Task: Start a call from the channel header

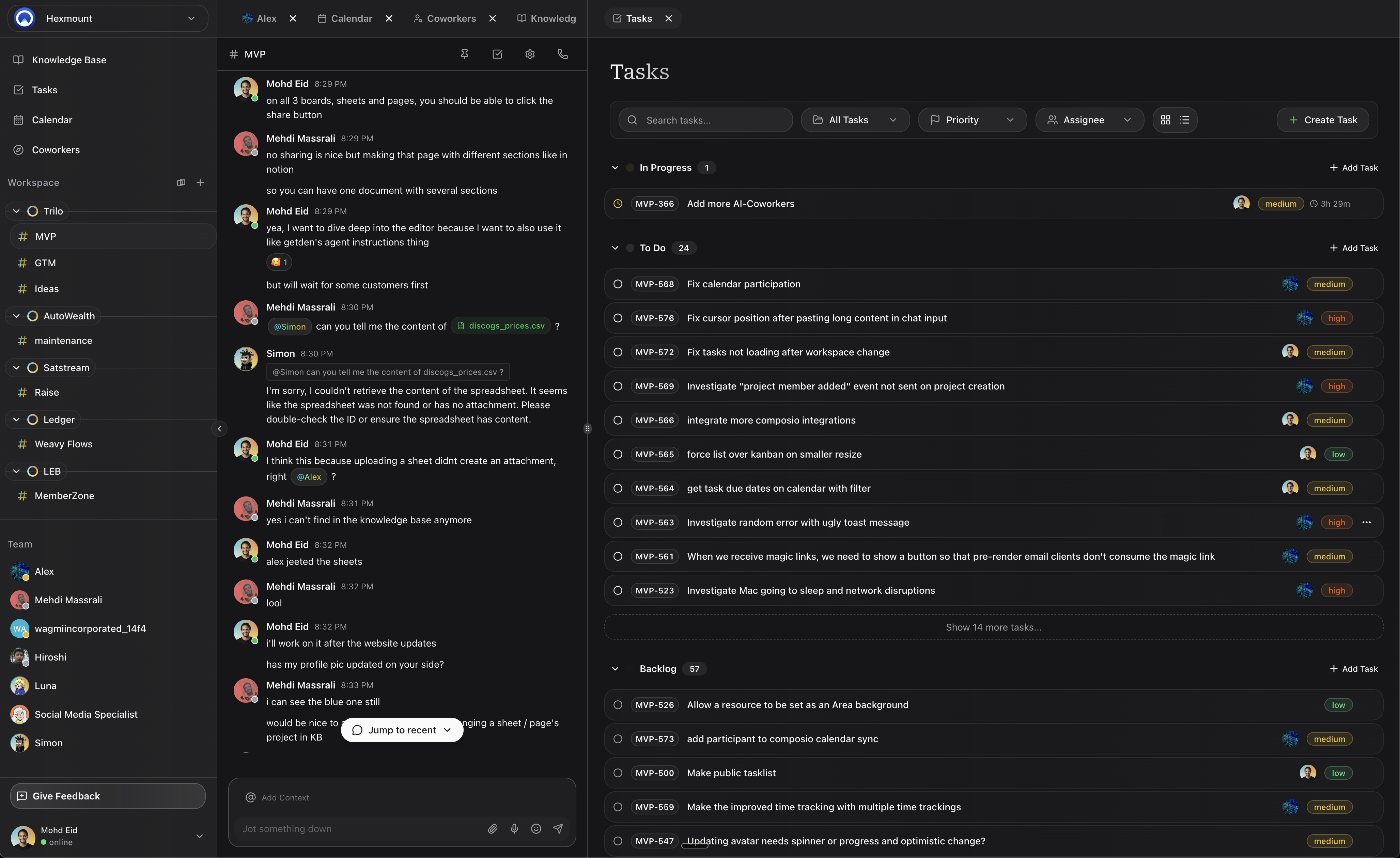Action: [x=562, y=54]
